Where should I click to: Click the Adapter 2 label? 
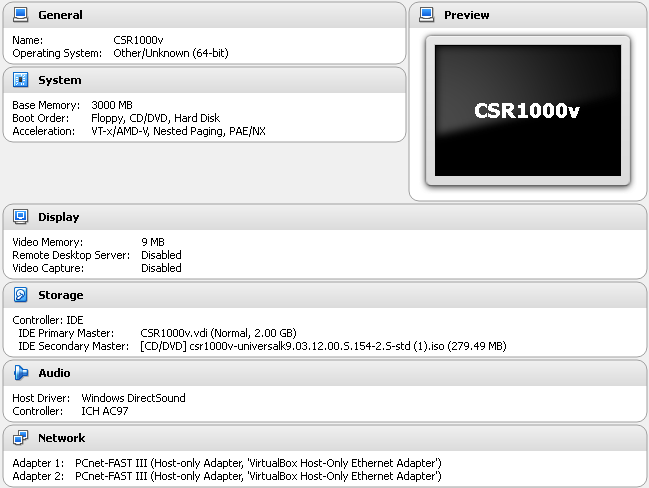(38, 476)
